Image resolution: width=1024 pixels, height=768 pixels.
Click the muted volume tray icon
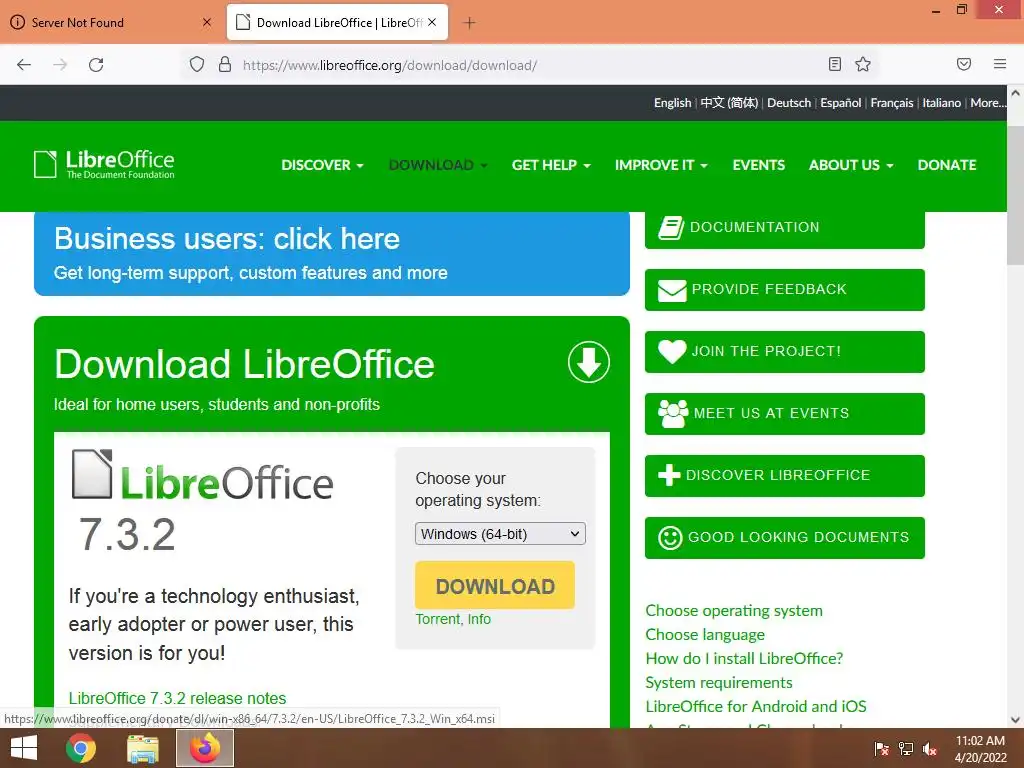click(930, 748)
